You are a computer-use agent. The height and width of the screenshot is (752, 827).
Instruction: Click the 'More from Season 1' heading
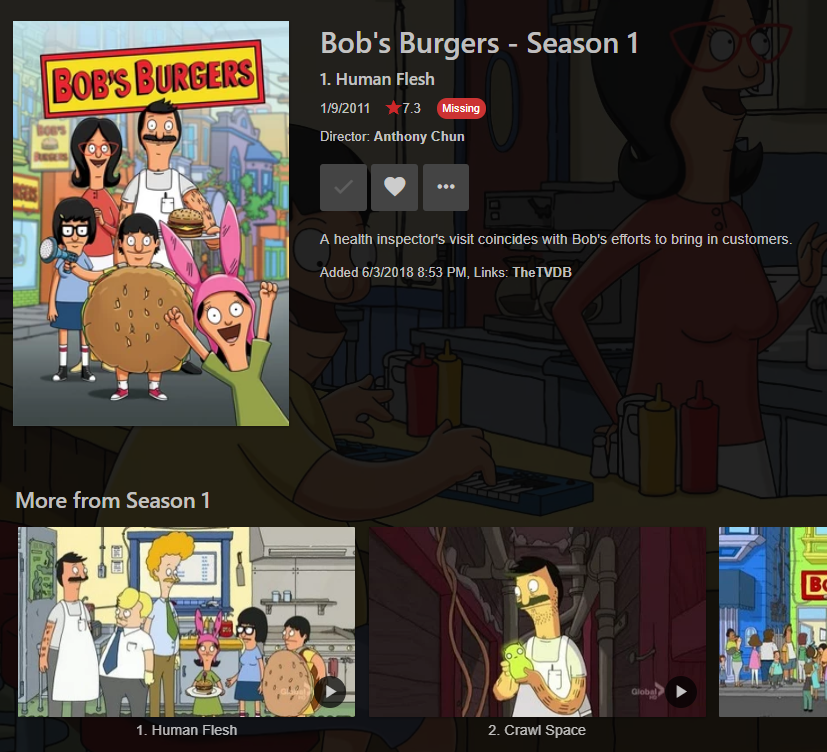point(113,500)
